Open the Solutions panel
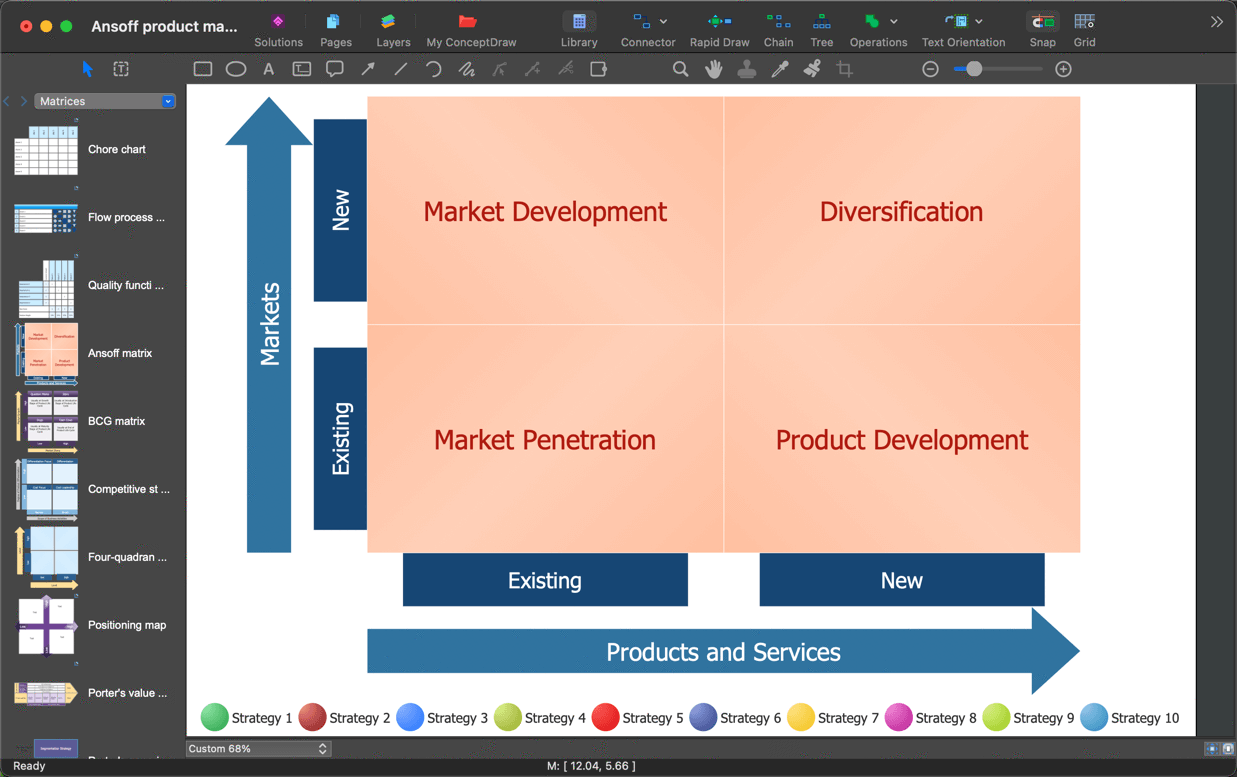This screenshot has height=777, width=1237. point(278,27)
